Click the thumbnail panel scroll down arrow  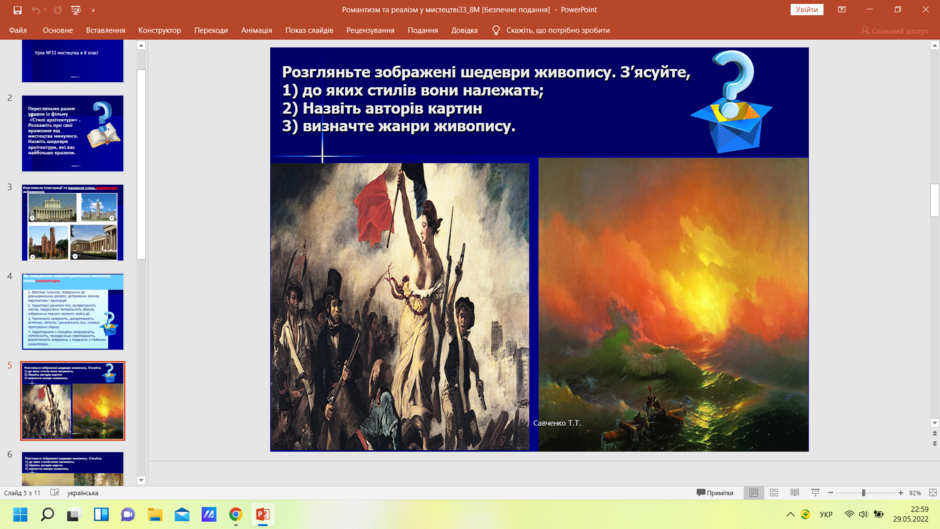tap(141, 480)
